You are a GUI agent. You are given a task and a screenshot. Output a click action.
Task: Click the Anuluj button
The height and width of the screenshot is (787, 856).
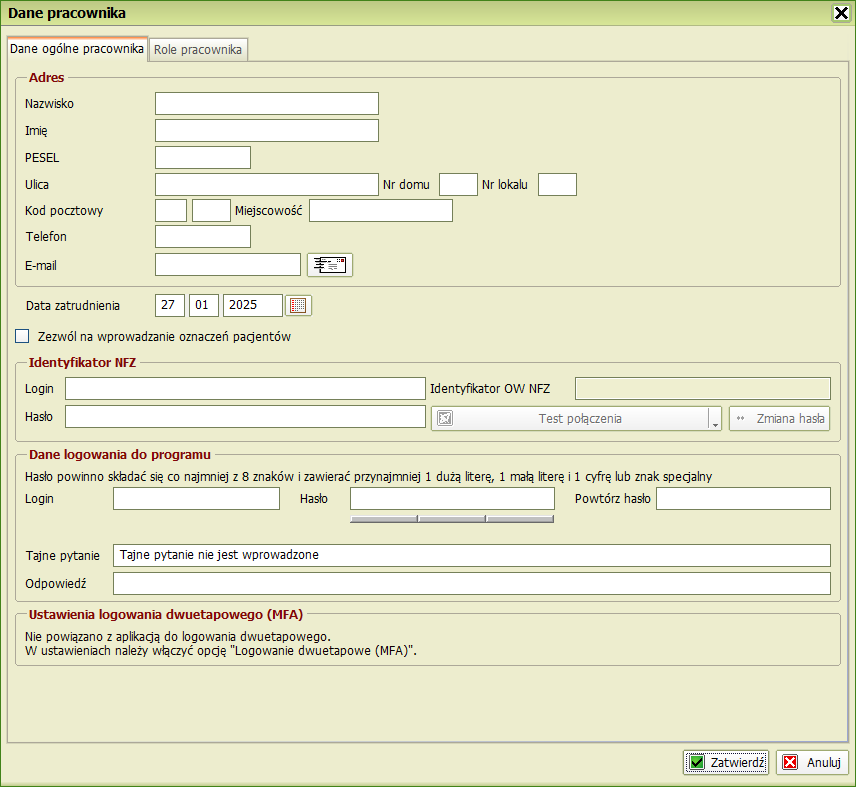pyautogui.click(x=812, y=762)
